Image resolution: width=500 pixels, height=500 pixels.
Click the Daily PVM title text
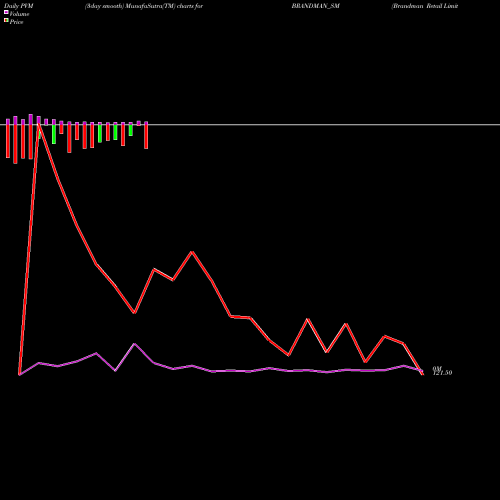coord(19,6)
